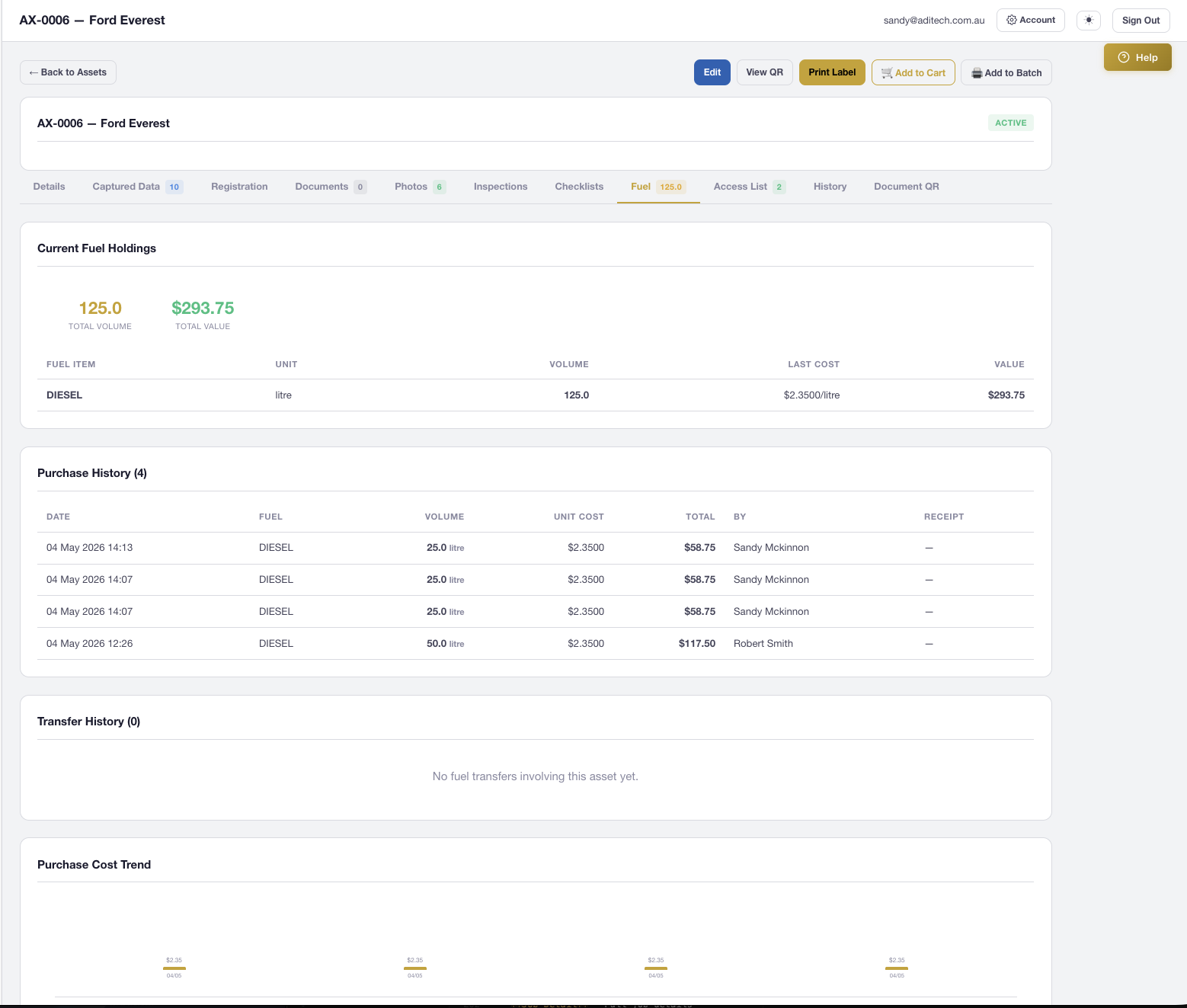Click the no fuel transfers message

(x=536, y=776)
